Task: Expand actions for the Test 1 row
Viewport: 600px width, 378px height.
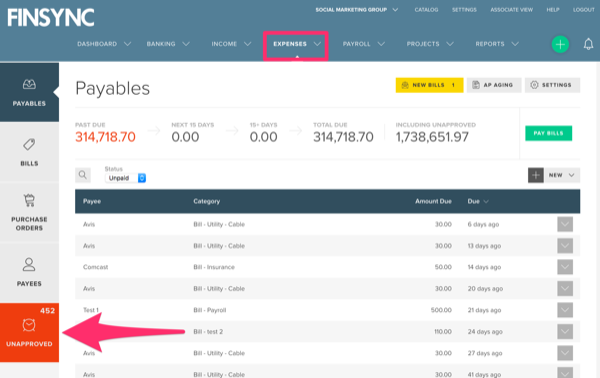Action: click(565, 310)
